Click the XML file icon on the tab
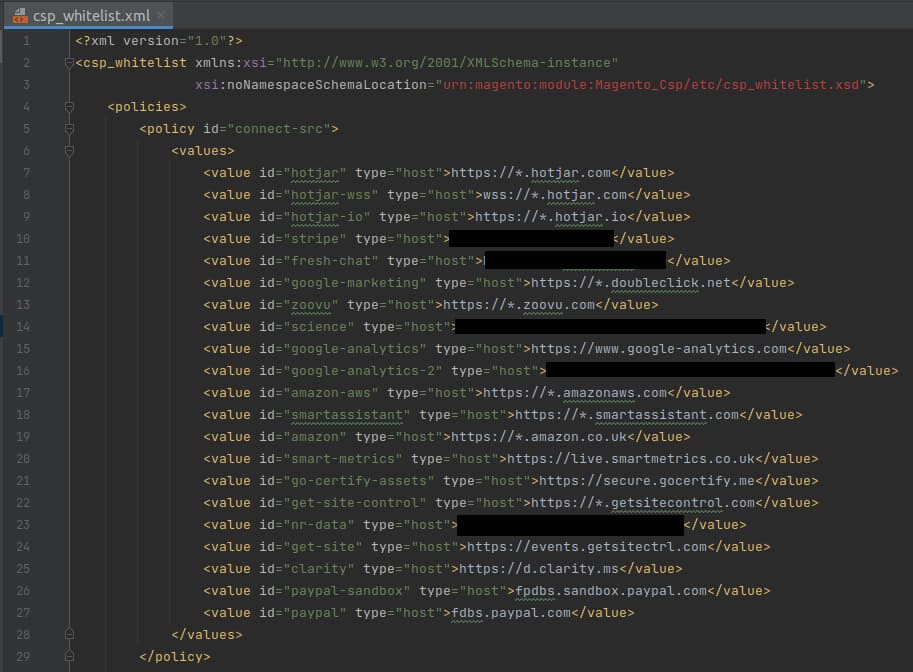913x672 pixels. 20,16
